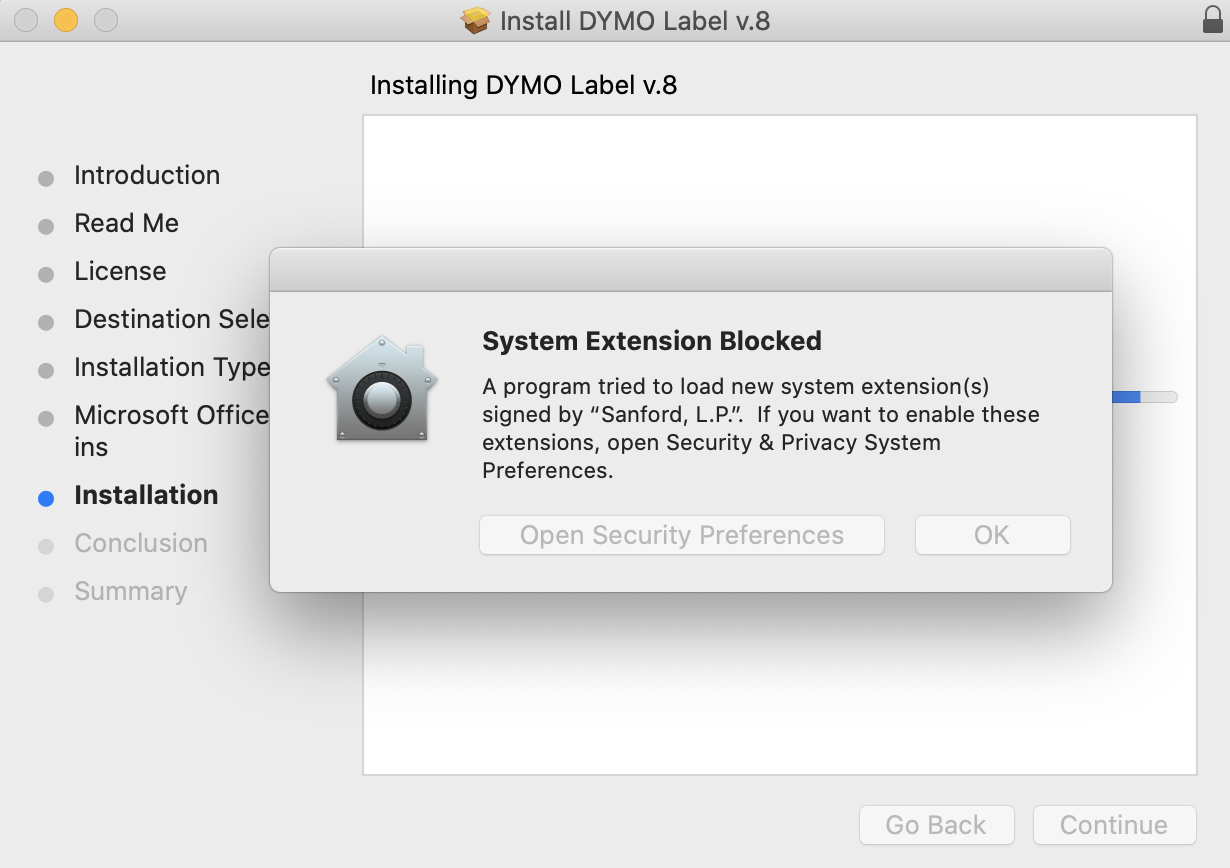The height and width of the screenshot is (868, 1230).
Task: Click the Continue button
Action: tap(1114, 825)
